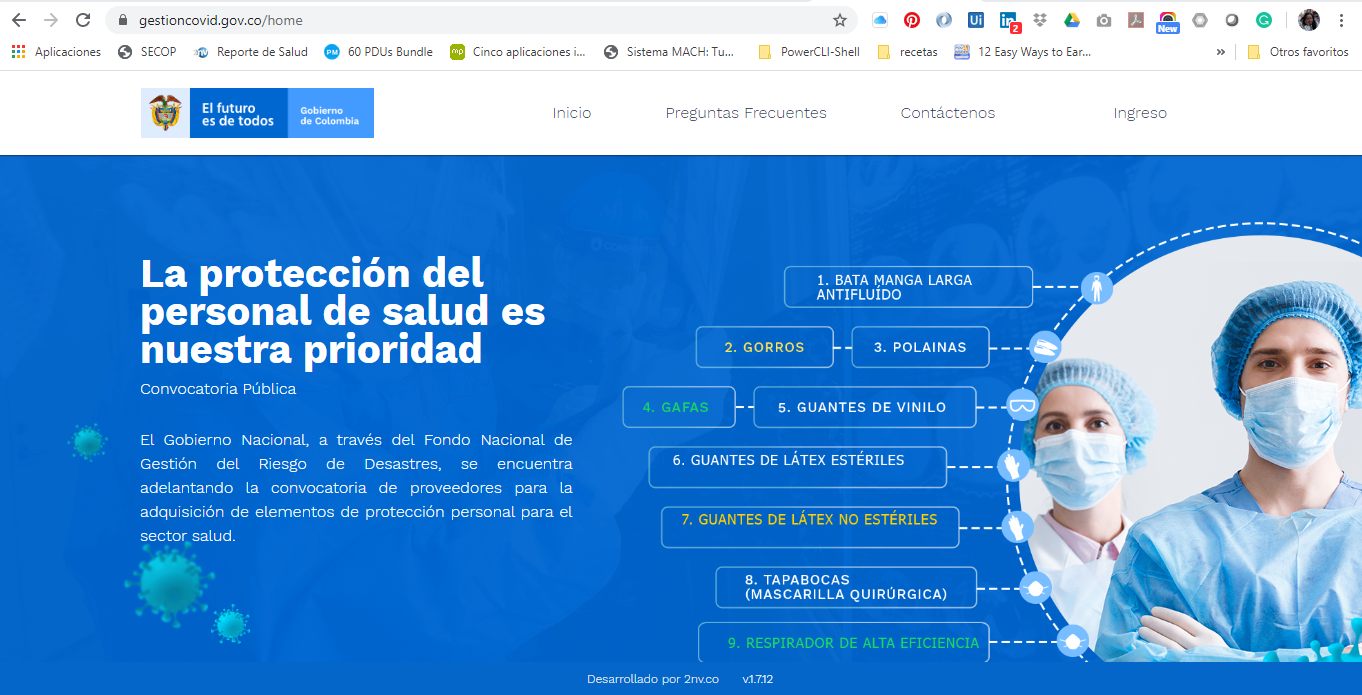Screen dimensions: 1362x695
Task: View site security padlock info
Action: click(124, 20)
